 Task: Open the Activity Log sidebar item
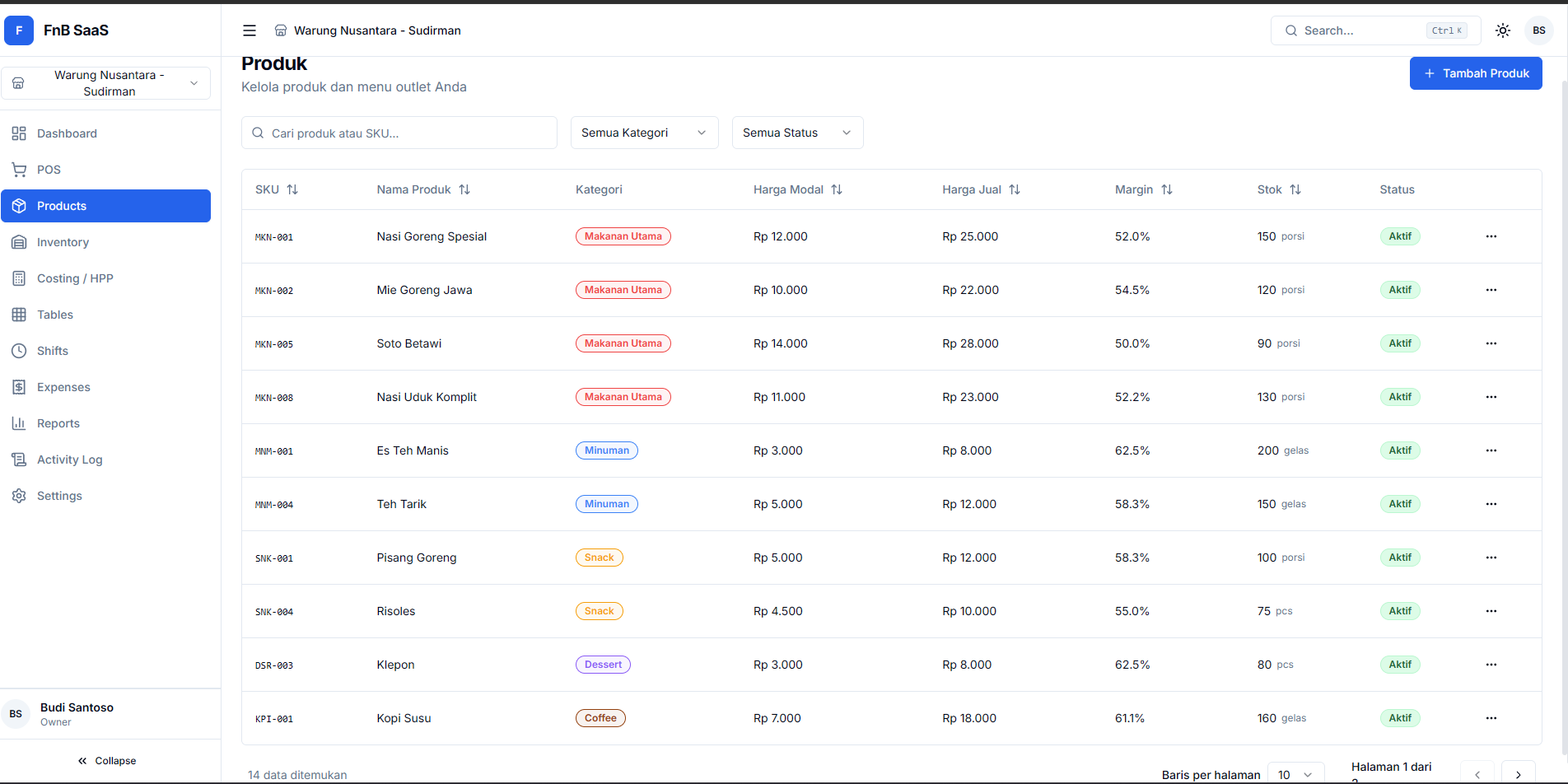coord(69,460)
